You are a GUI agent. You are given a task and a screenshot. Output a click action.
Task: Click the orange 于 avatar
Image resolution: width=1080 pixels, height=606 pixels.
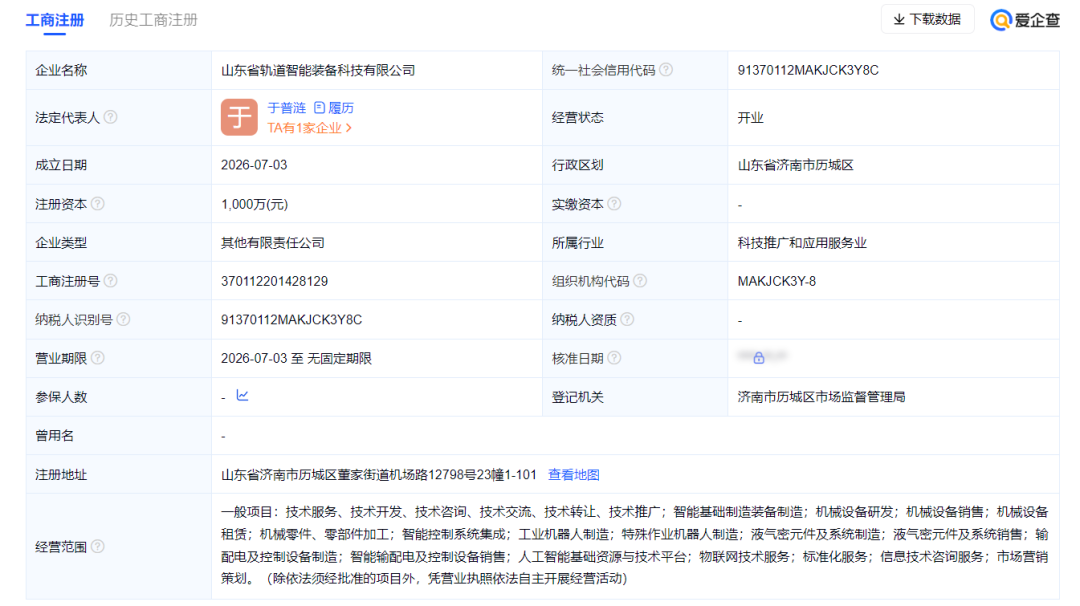point(239,117)
